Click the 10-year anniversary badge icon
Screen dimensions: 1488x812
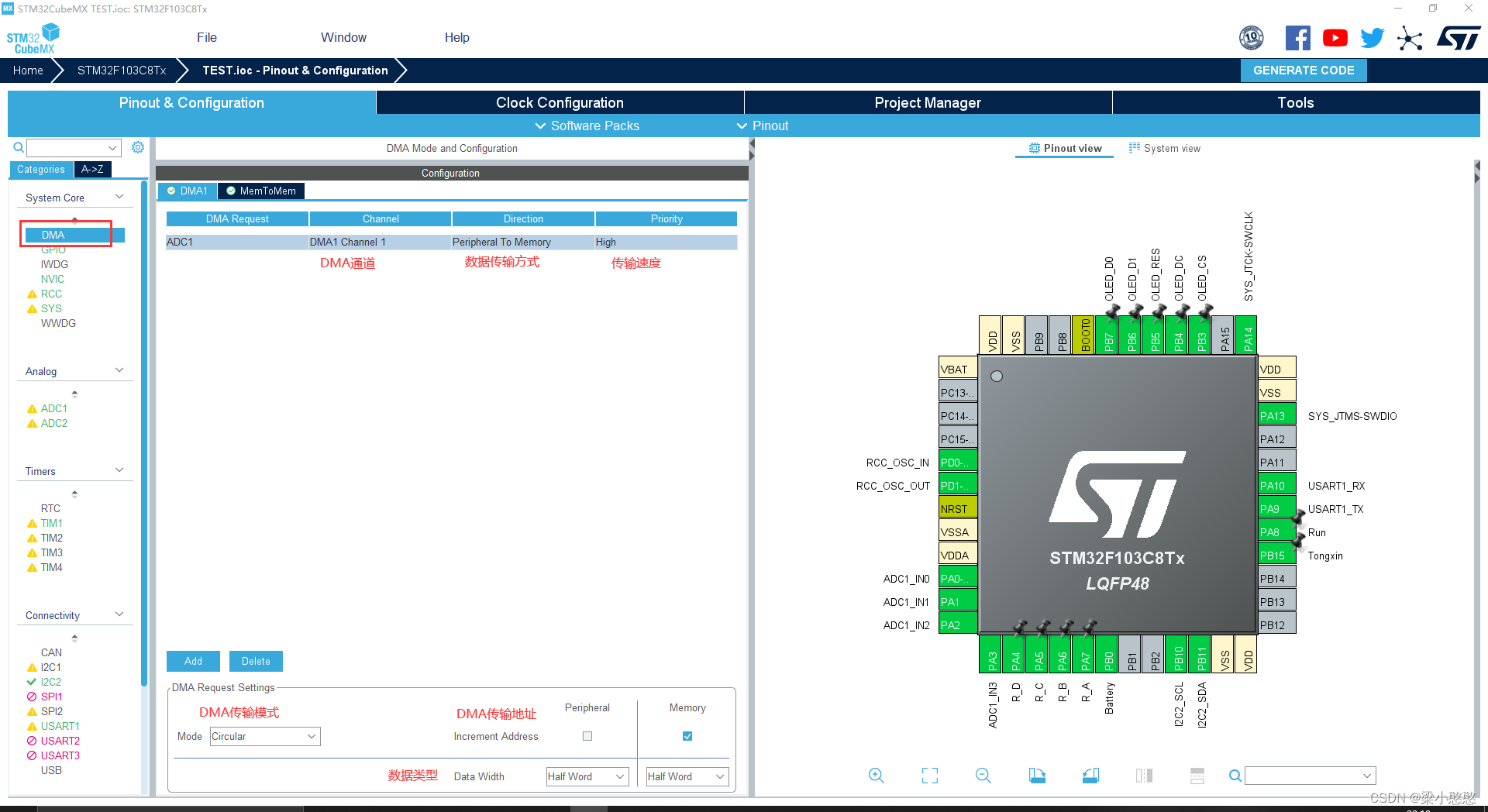(1252, 37)
